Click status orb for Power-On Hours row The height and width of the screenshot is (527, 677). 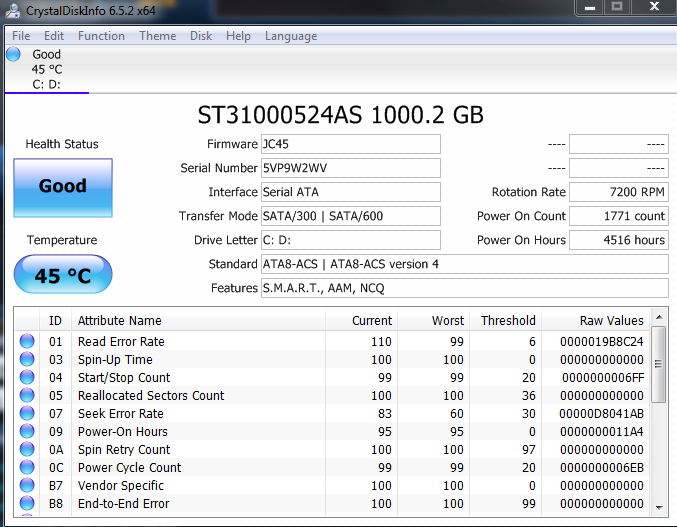(x=27, y=431)
